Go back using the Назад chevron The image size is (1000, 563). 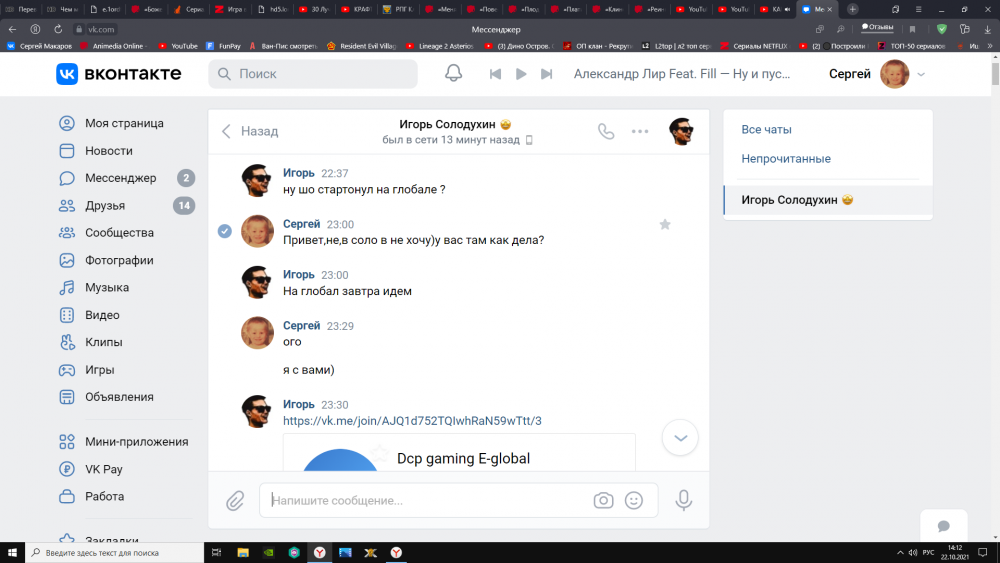point(227,131)
